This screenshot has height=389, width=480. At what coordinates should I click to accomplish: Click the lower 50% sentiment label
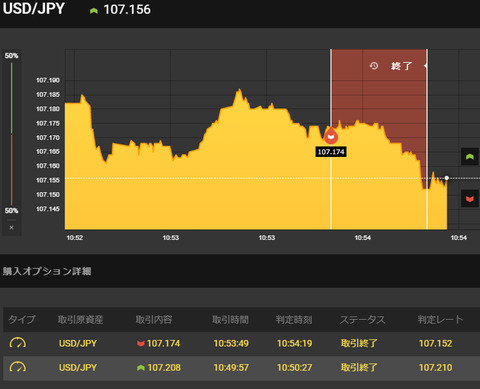(11, 211)
